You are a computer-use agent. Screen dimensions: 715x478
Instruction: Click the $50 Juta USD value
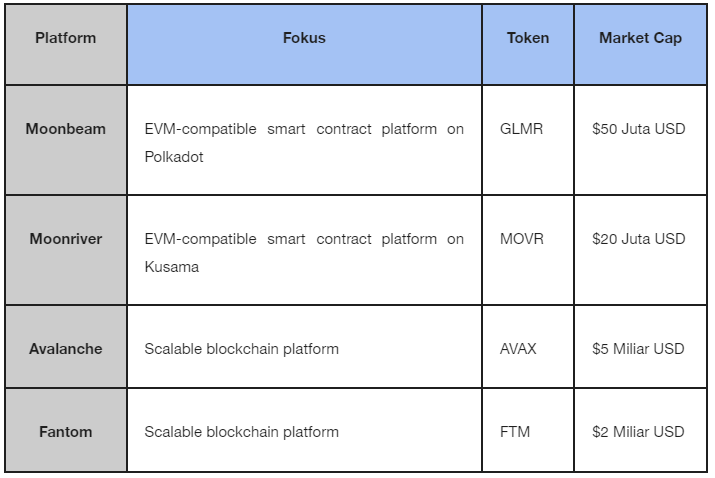638,129
